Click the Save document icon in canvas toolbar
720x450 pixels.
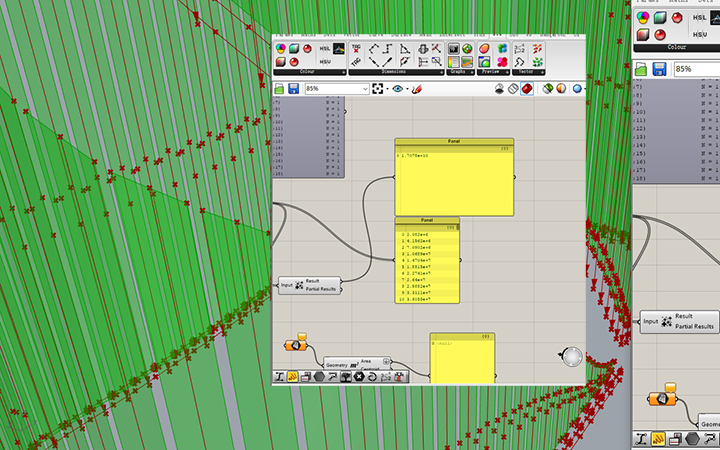[294, 89]
